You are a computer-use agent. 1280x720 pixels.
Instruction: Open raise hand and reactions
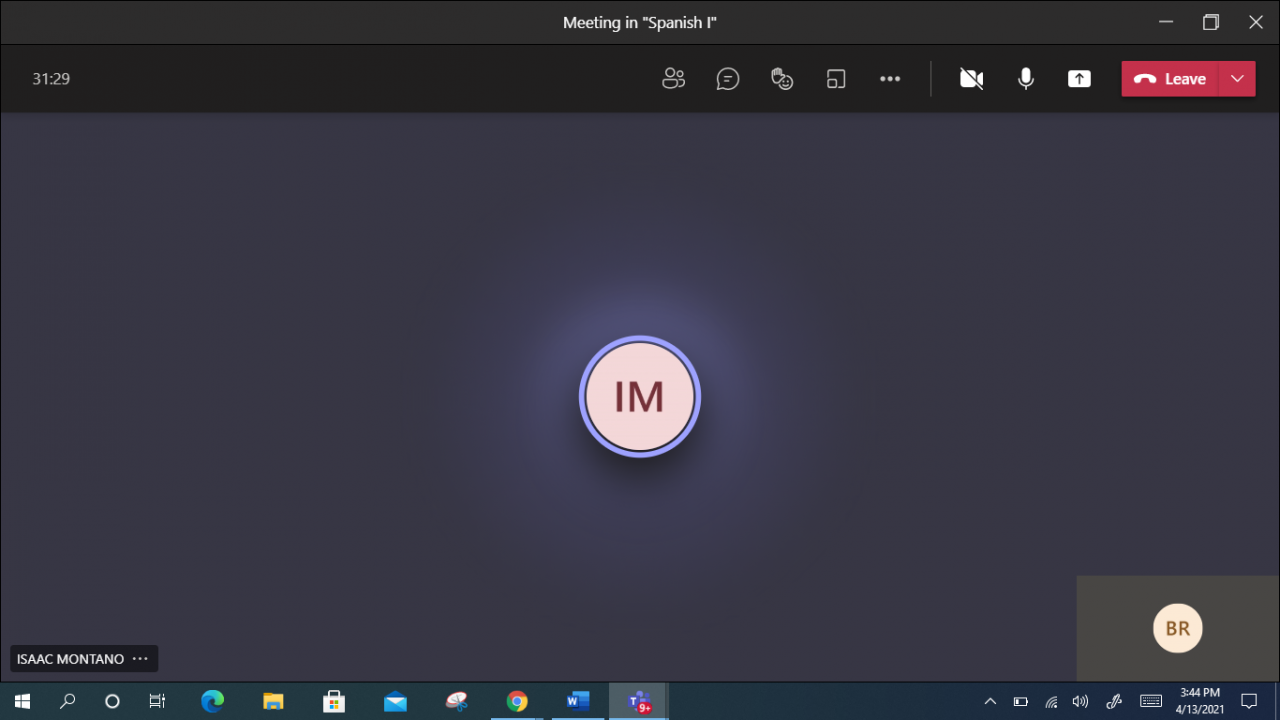click(x=782, y=79)
